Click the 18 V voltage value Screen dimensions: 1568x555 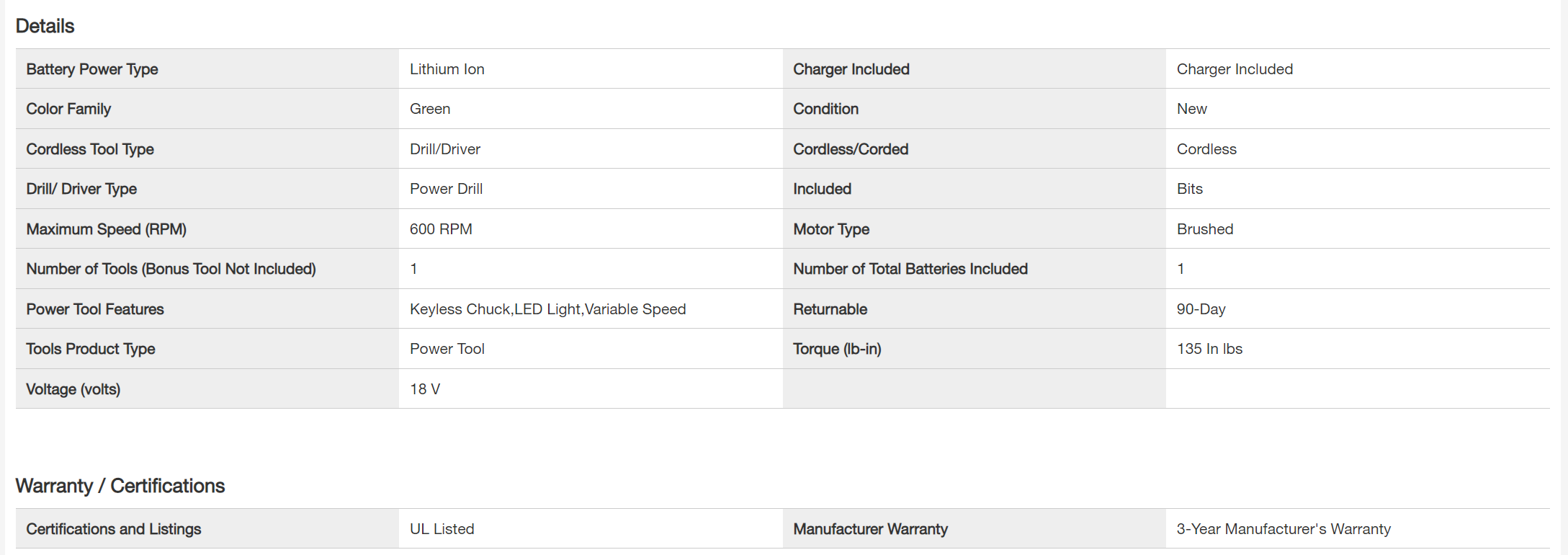click(425, 389)
